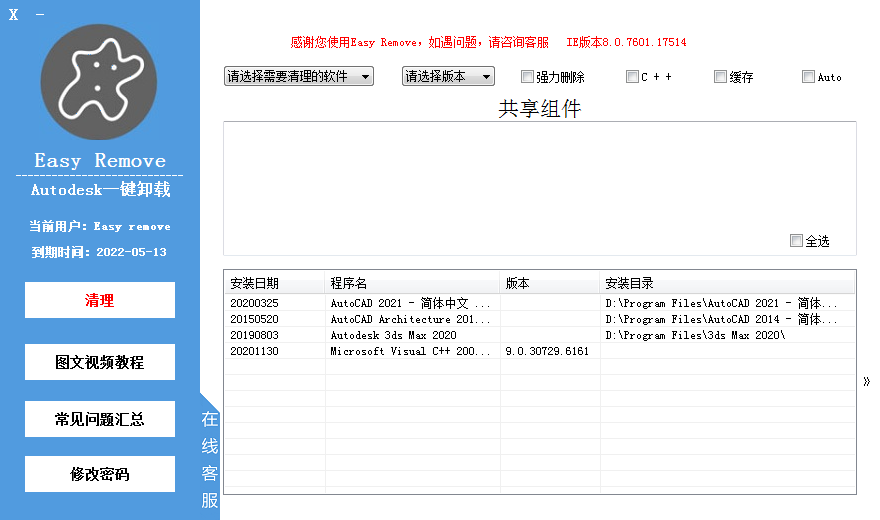
Task: Click version cell 9.0.30729.6161
Action: 547,351
